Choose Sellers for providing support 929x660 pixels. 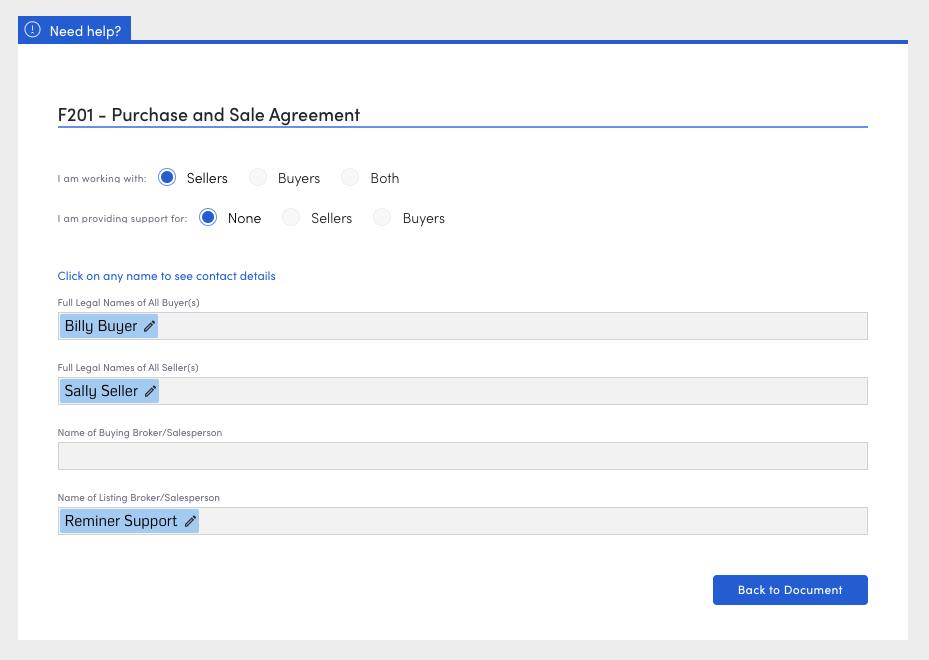click(291, 217)
